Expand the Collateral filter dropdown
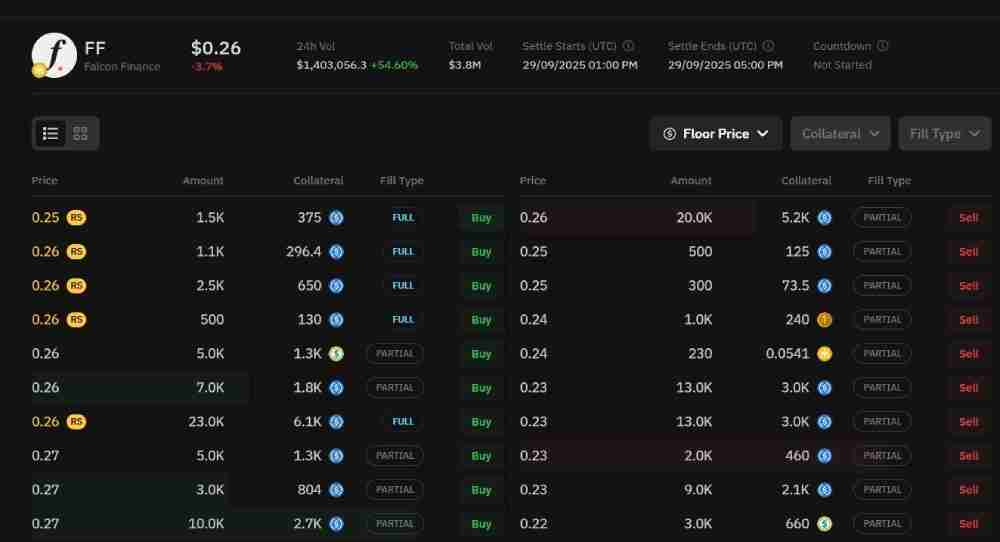Screen dimensions: 1000x542 point(840,134)
